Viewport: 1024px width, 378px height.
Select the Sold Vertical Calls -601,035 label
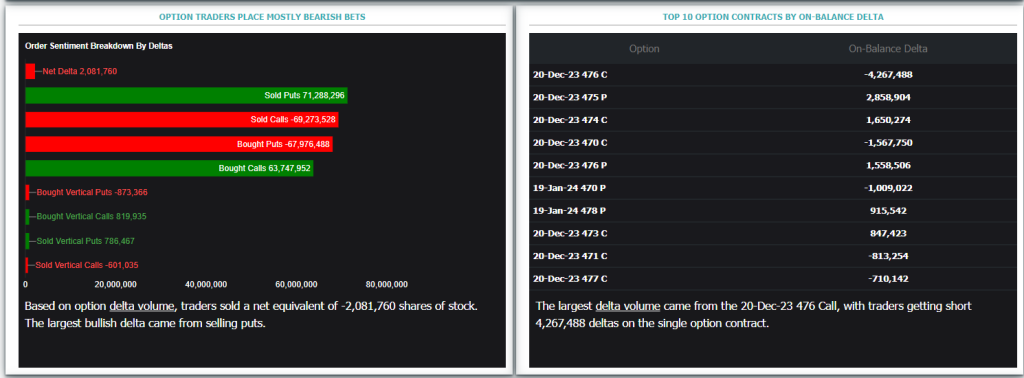87,265
